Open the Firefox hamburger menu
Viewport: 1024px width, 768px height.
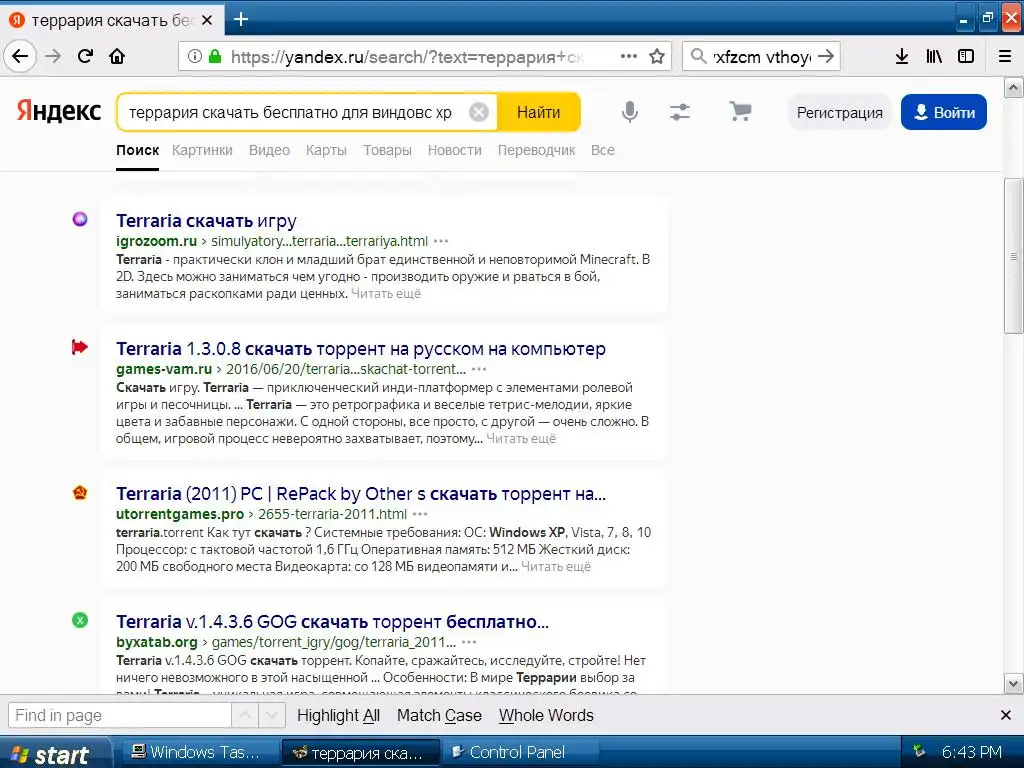[x=1004, y=56]
